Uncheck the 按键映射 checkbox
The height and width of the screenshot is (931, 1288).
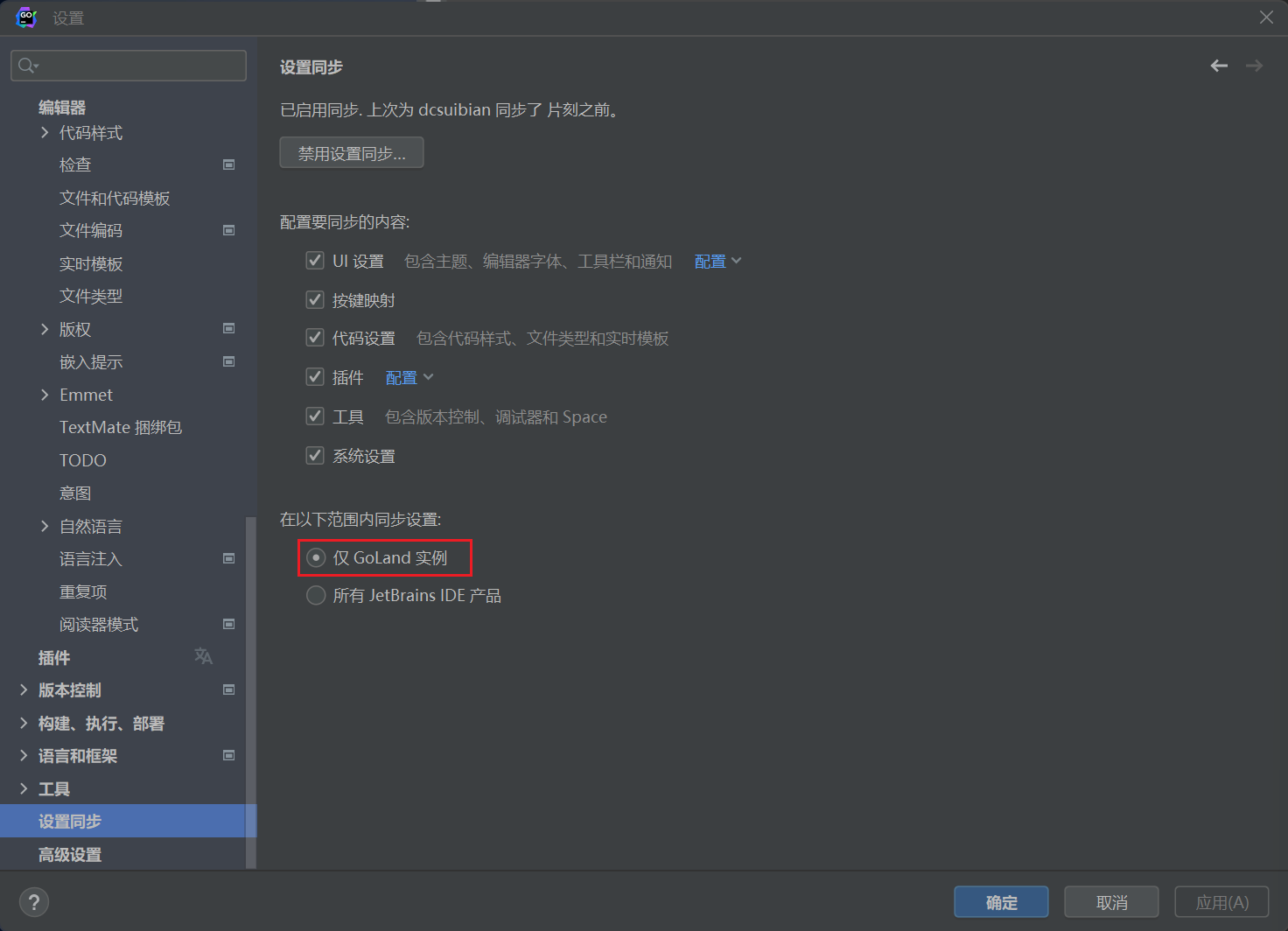click(315, 300)
